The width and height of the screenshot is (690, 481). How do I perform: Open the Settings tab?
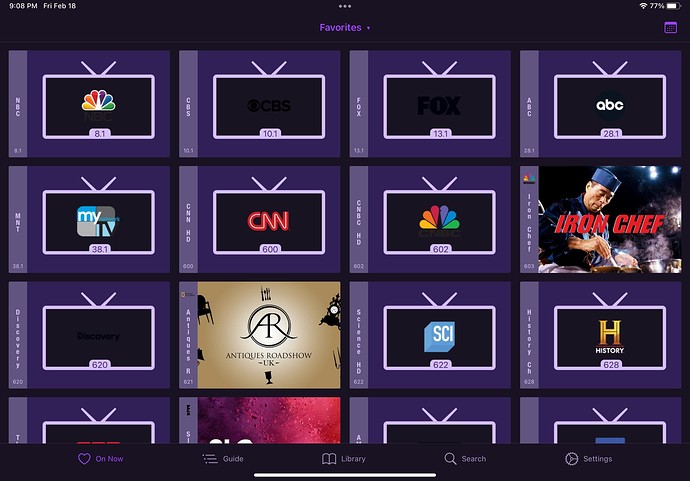coord(588,459)
